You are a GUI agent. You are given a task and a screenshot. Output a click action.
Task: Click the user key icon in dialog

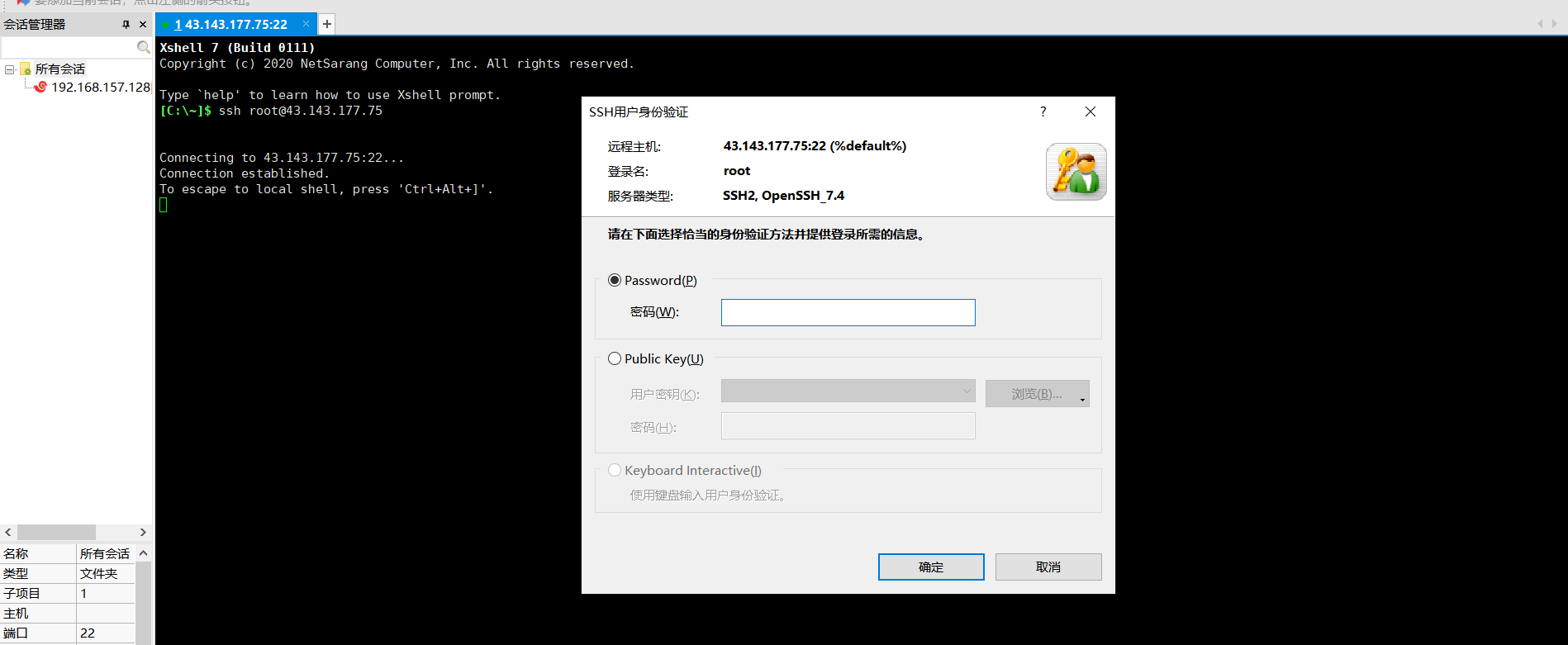pos(1076,172)
